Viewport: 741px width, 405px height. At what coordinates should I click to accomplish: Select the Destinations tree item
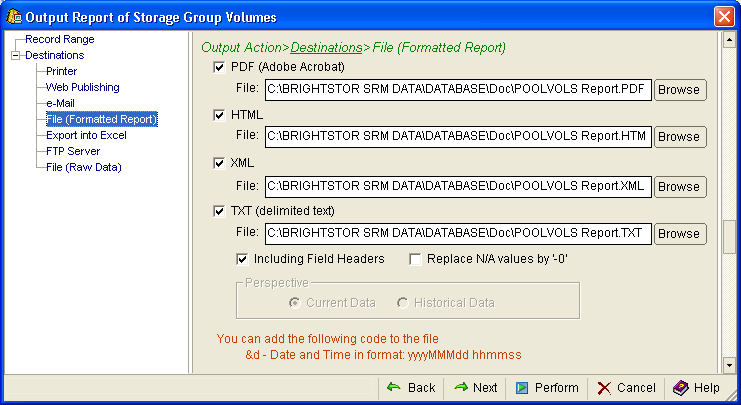pyautogui.click(x=54, y=55)
